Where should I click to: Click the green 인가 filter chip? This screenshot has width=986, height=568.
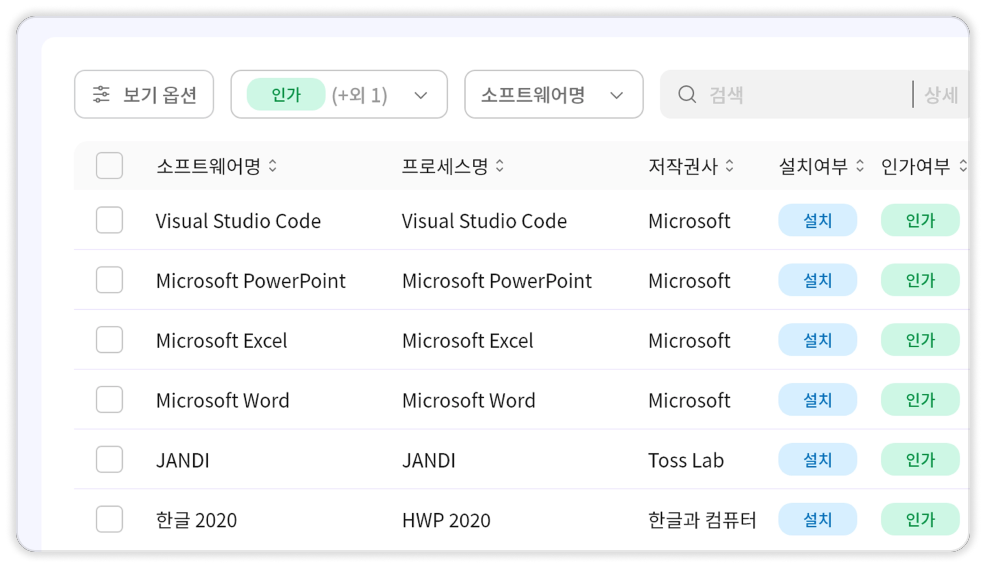coord(286,94)
